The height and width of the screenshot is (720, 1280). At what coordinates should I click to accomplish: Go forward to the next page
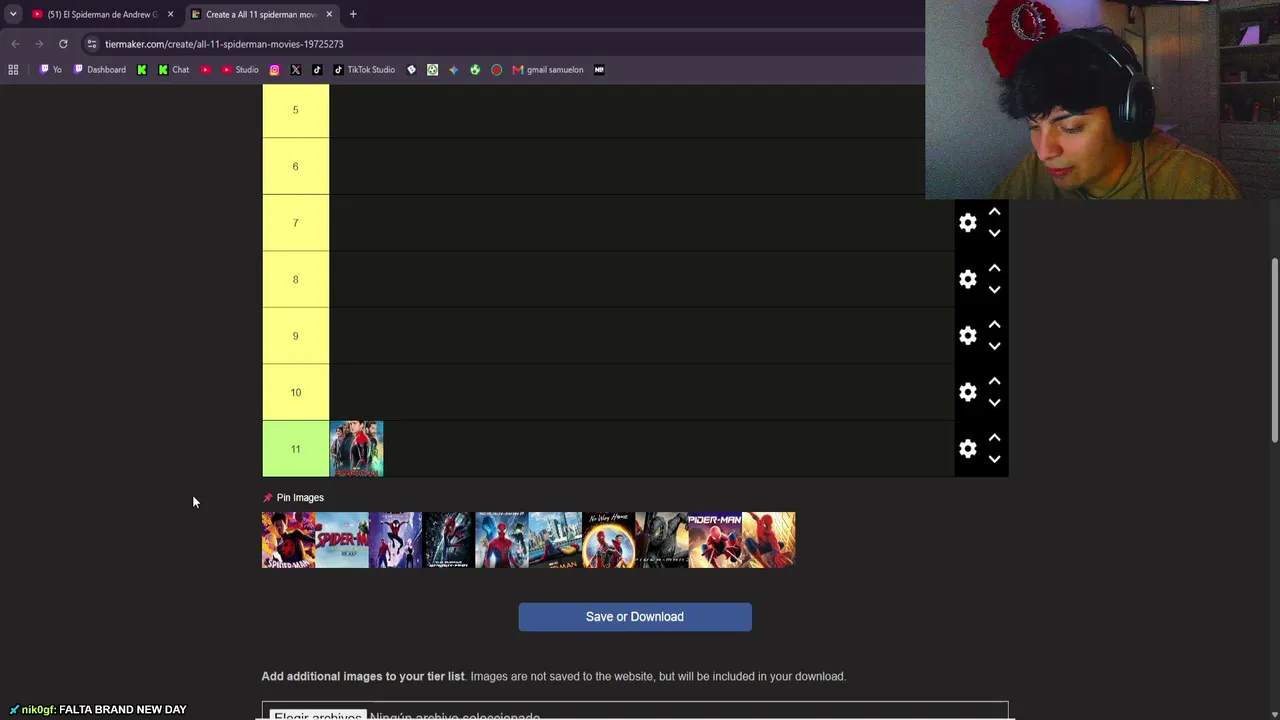tap(39, 44)
